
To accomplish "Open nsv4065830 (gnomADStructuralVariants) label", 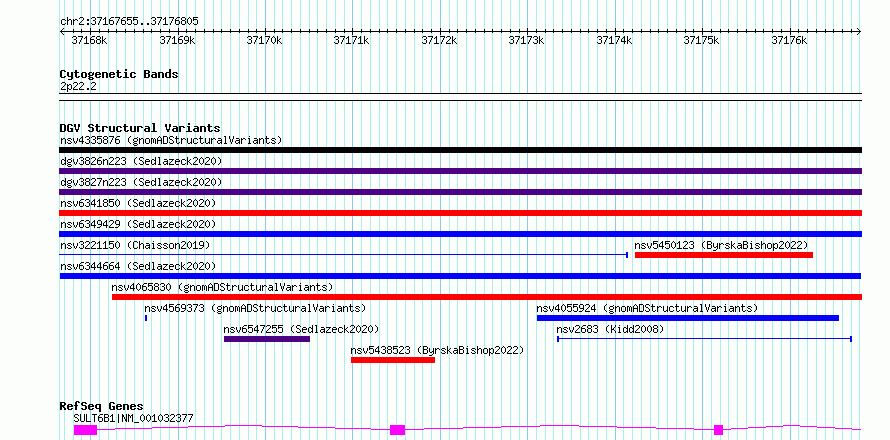I will [x=222, y=287].
